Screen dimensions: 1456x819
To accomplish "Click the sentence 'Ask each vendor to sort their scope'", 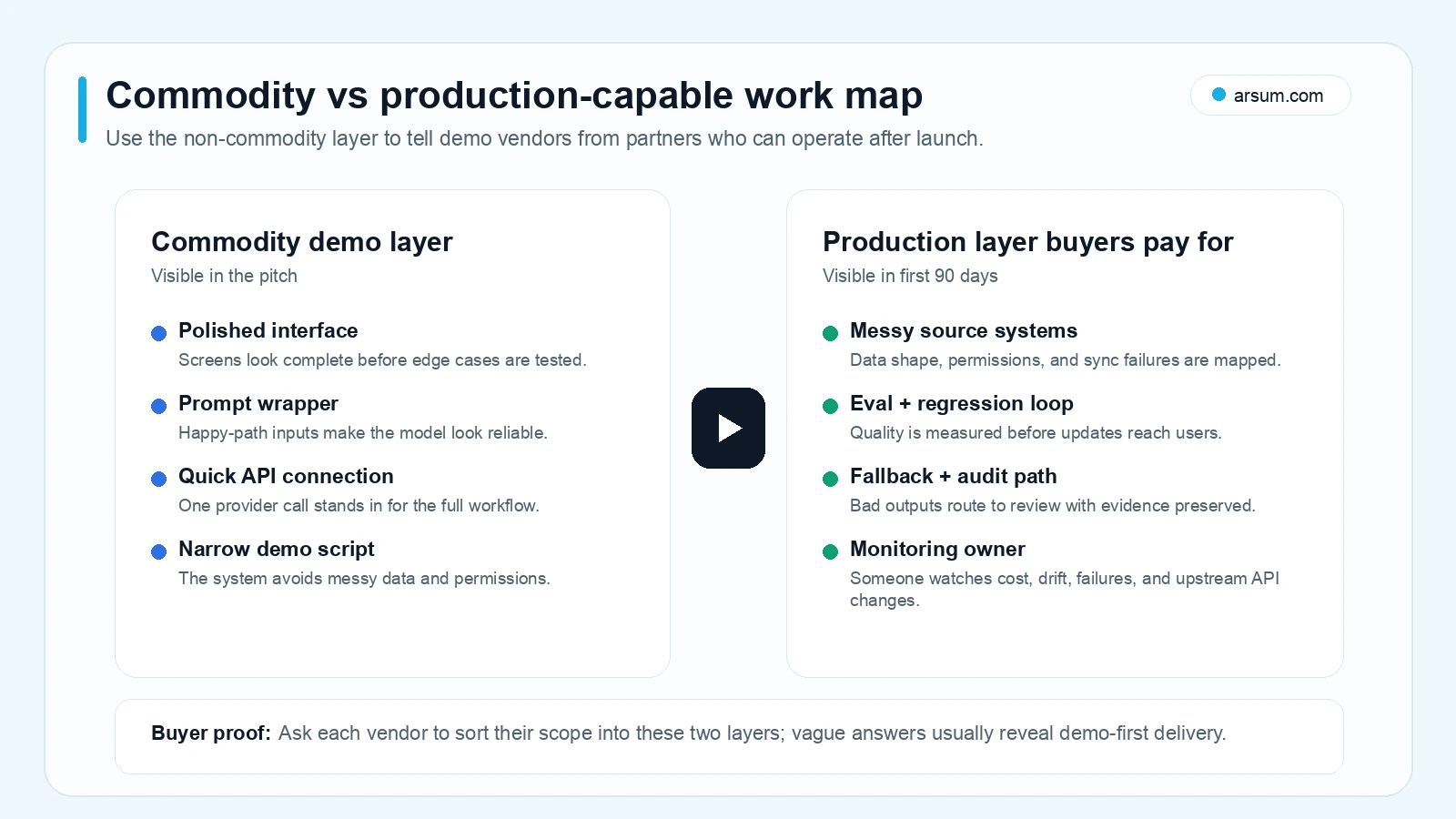I will tap(753, 733).
